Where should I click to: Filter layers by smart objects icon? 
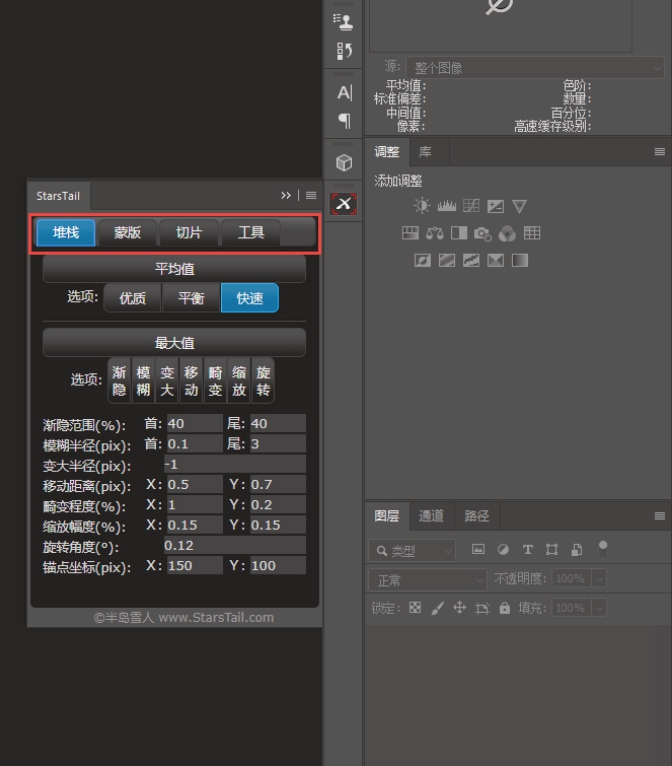pyautogui.click(x=577, y=550)
